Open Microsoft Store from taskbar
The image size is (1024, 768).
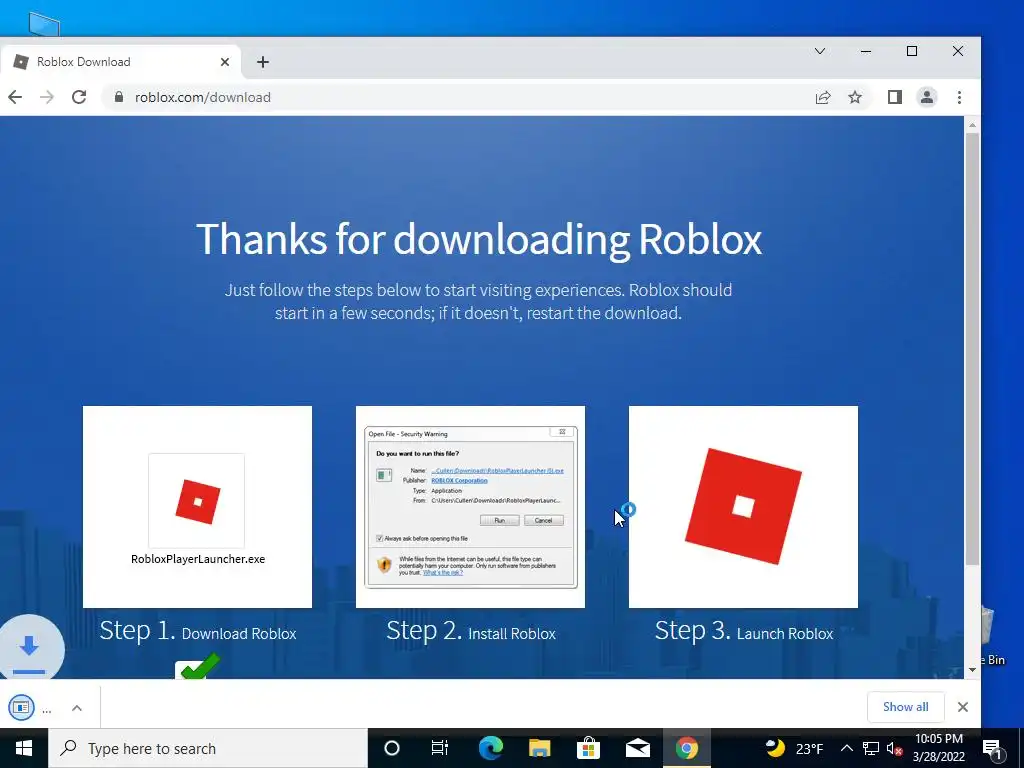click(588, 748)
